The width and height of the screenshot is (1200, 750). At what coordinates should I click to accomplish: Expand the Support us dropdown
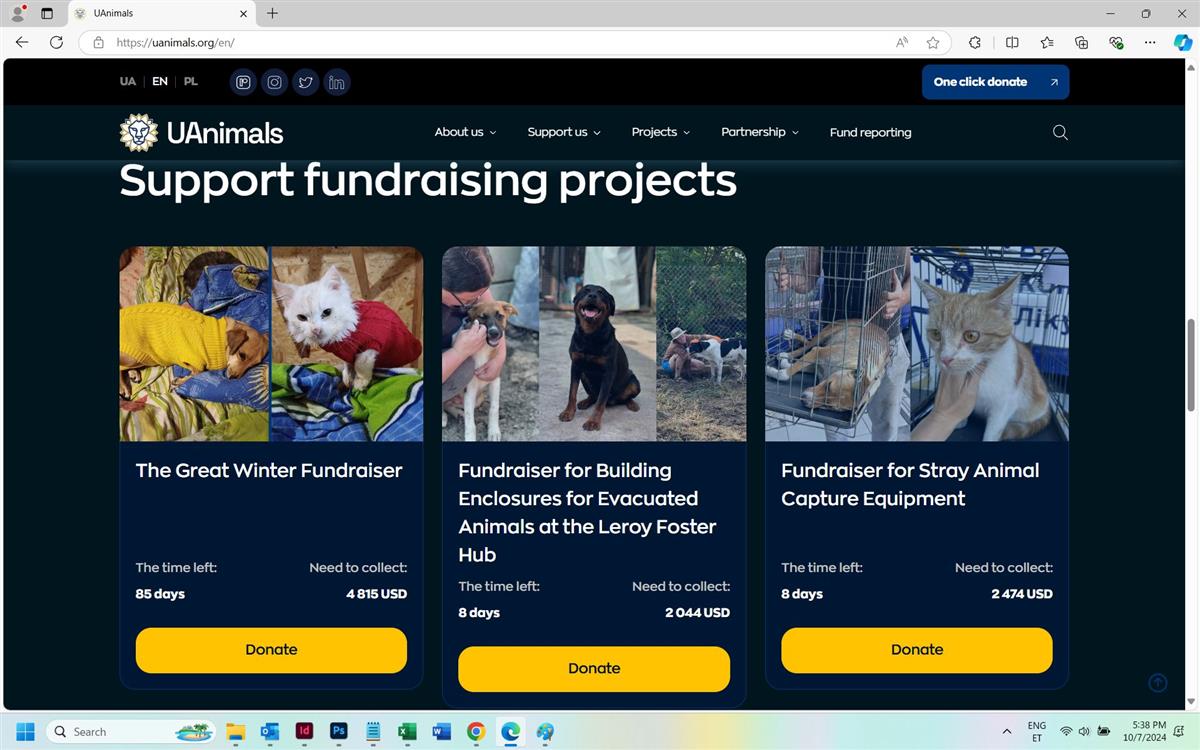click(564, 132)
